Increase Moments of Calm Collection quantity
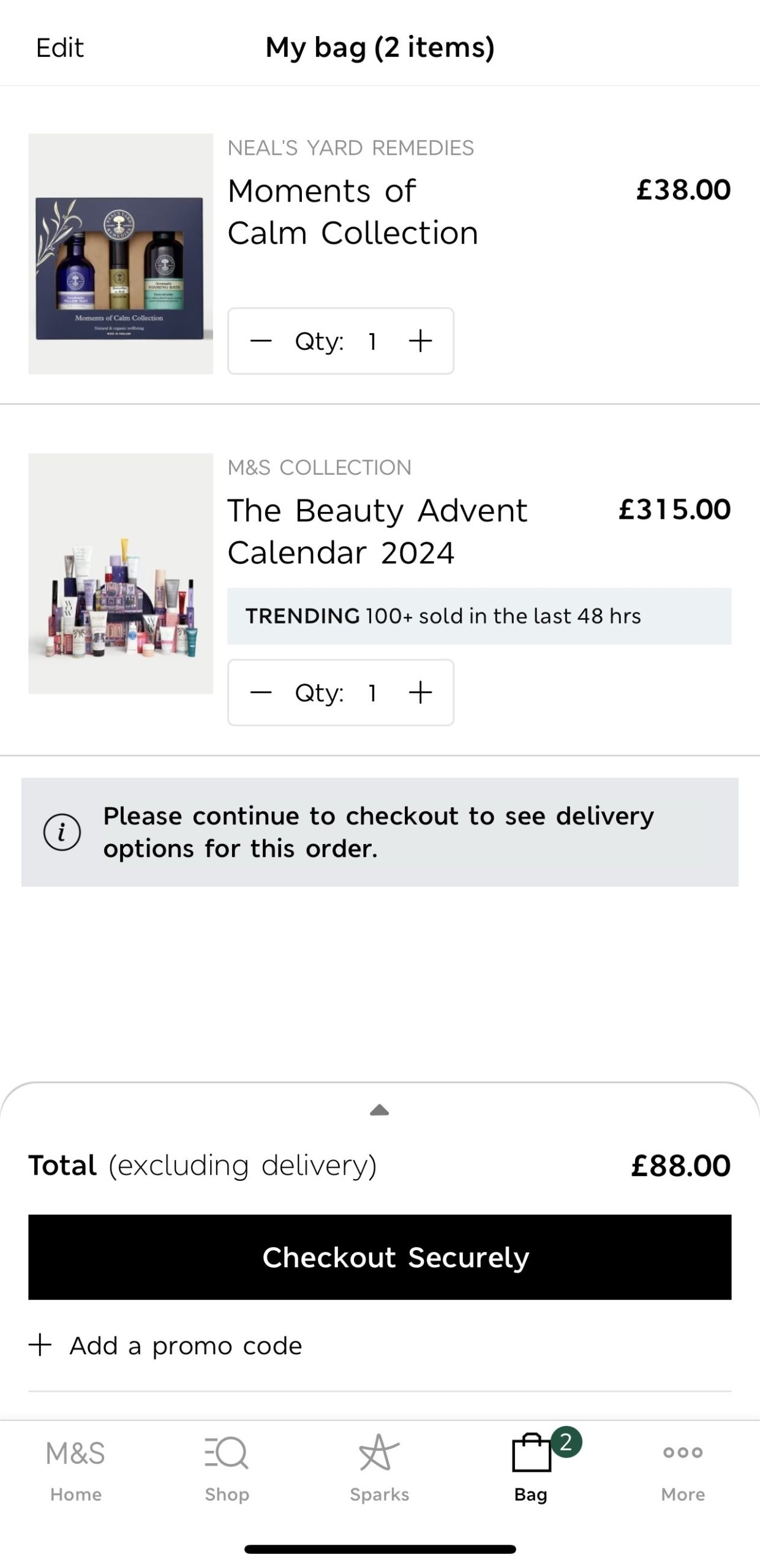 (420, 341)
